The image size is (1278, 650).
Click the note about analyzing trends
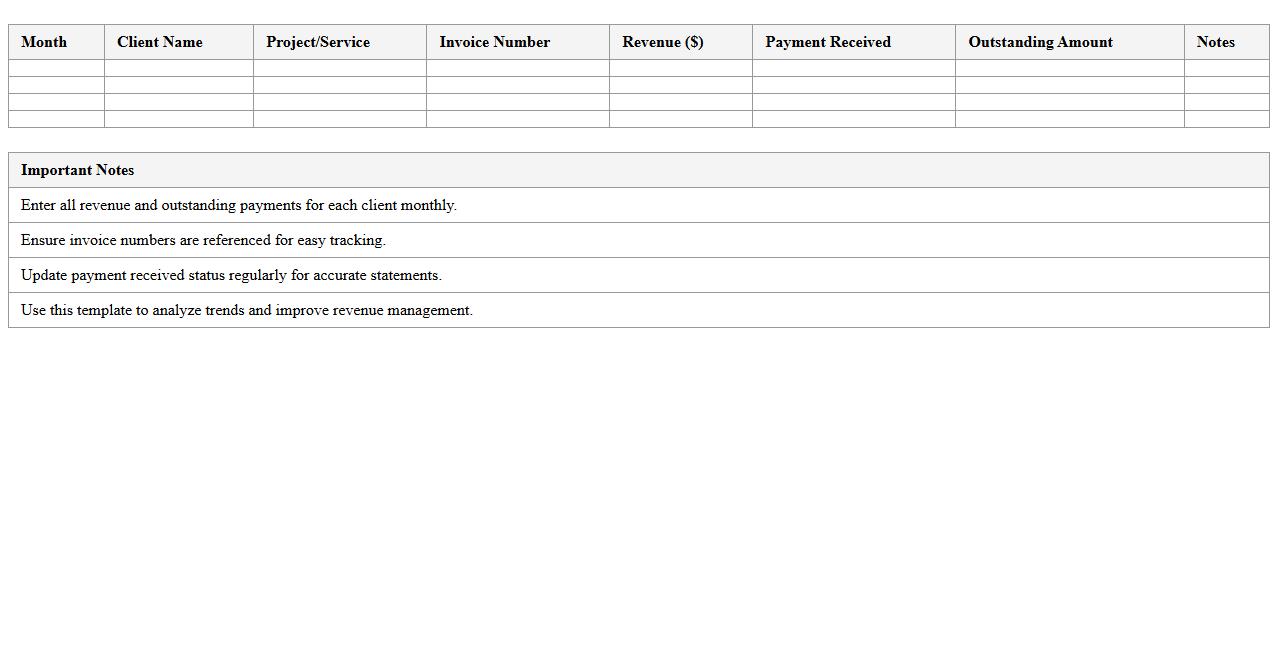click(247, 310)
